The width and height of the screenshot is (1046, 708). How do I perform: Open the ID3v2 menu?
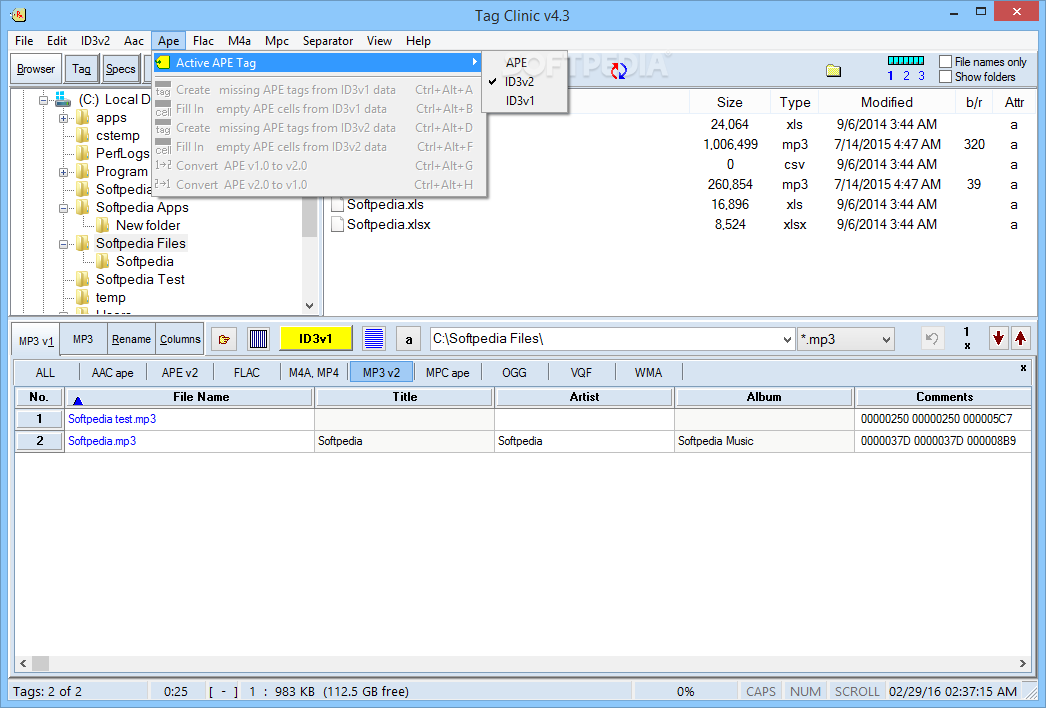pos(95,41)
